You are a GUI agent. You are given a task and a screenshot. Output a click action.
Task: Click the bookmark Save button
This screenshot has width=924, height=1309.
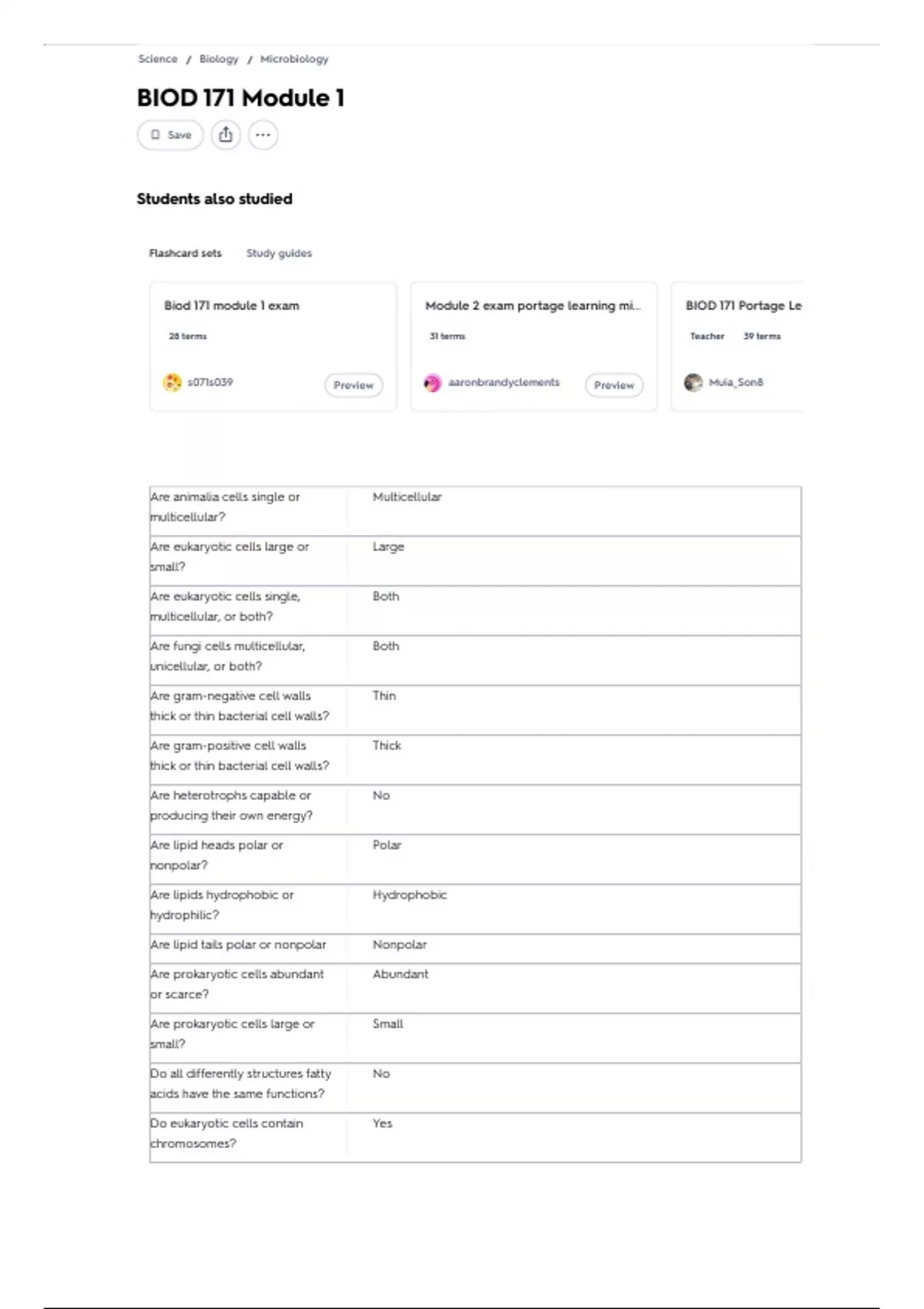[x=170, y=135]
